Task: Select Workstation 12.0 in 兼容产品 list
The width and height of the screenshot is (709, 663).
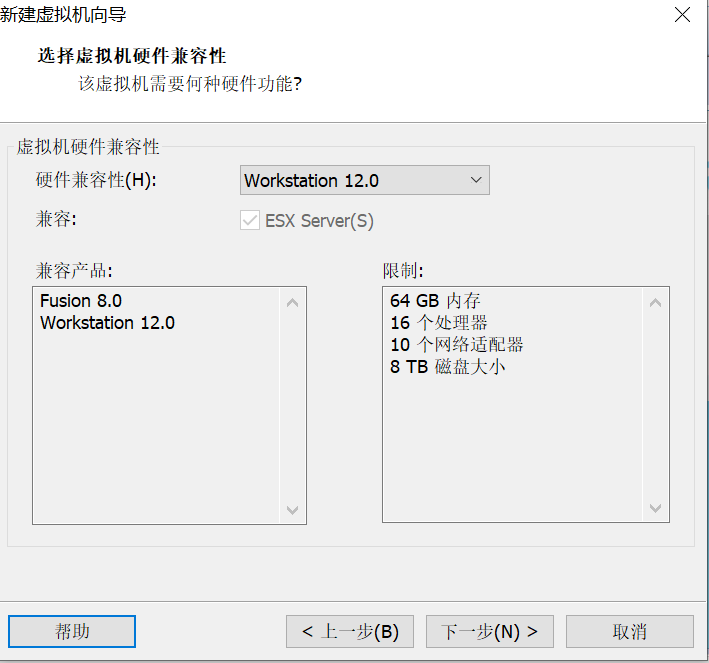Action: (x=107, y=323)
